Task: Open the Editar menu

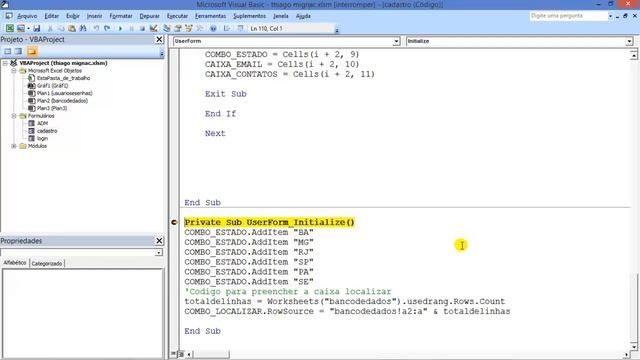Action: [x=51, y=16]
